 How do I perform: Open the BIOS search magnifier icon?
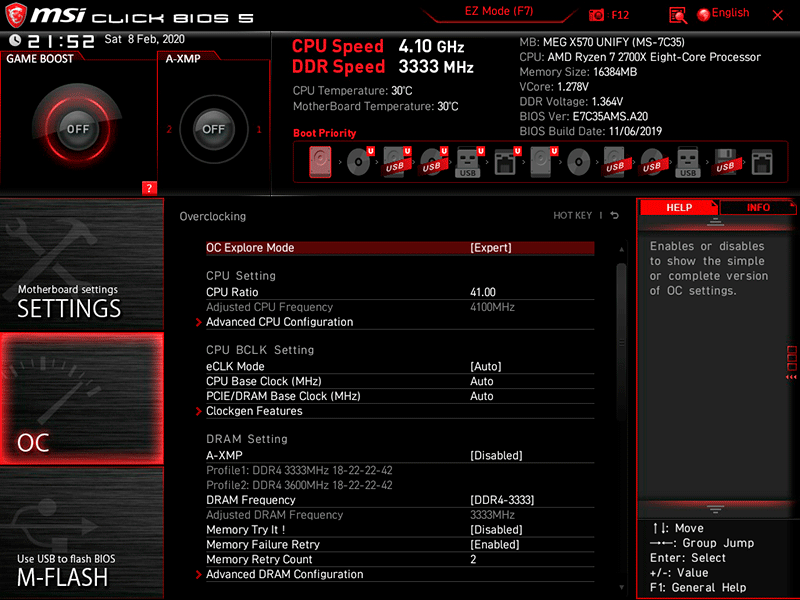point(678,15)
